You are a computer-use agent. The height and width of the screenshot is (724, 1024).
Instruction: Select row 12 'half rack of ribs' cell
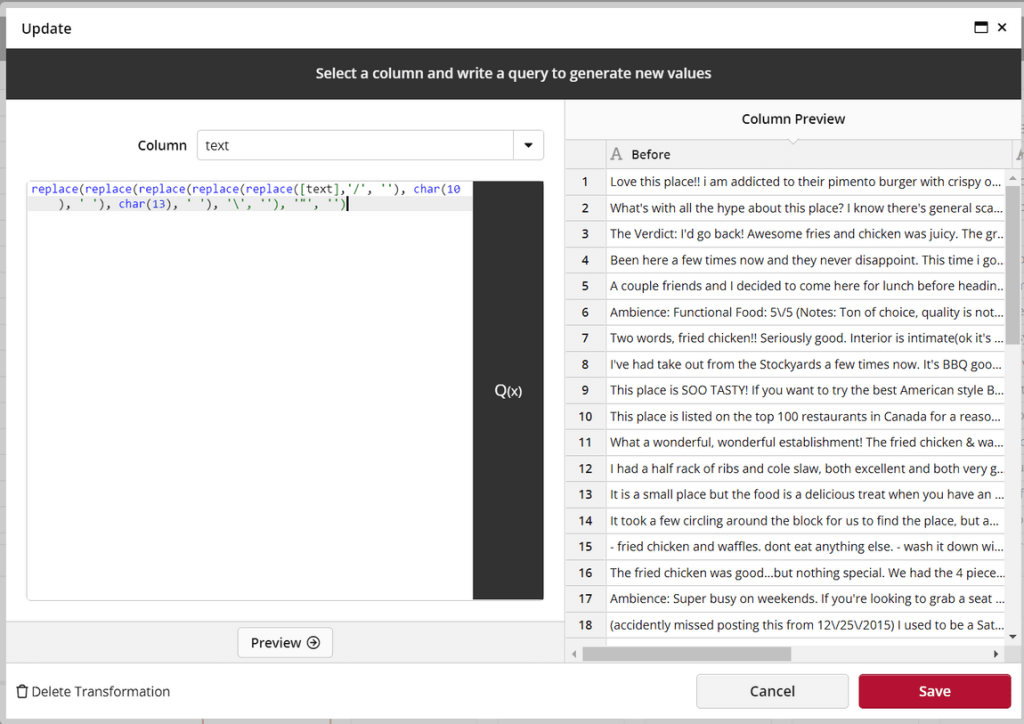click(806, 468)
